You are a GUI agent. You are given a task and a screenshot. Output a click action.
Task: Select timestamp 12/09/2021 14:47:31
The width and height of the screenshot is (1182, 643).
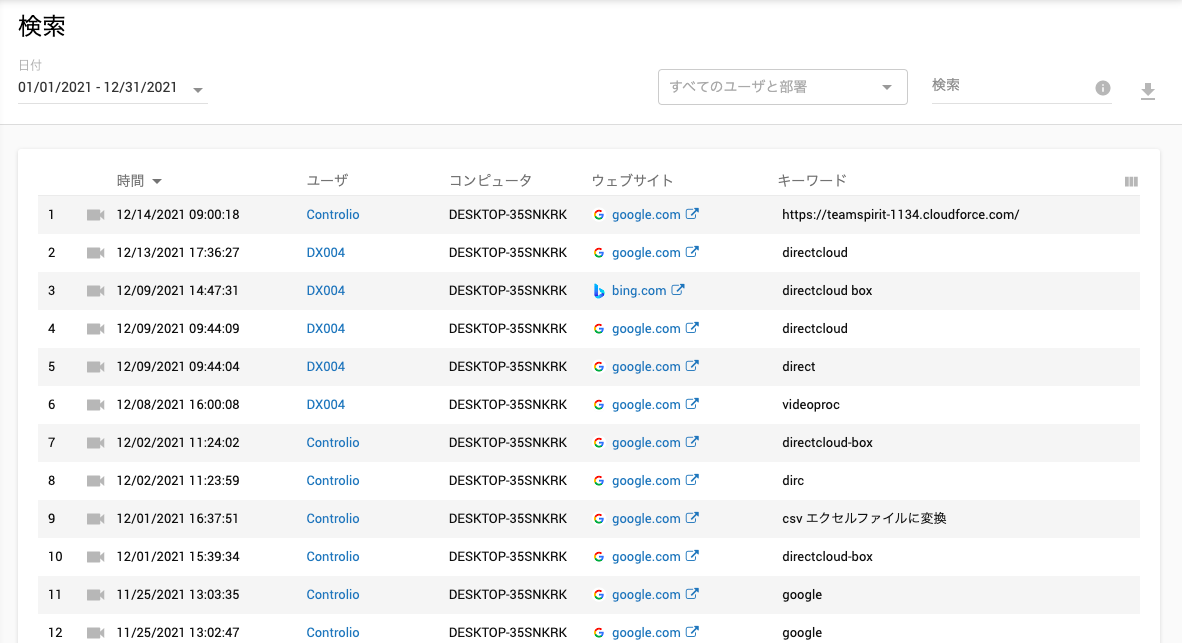[178, 291]
